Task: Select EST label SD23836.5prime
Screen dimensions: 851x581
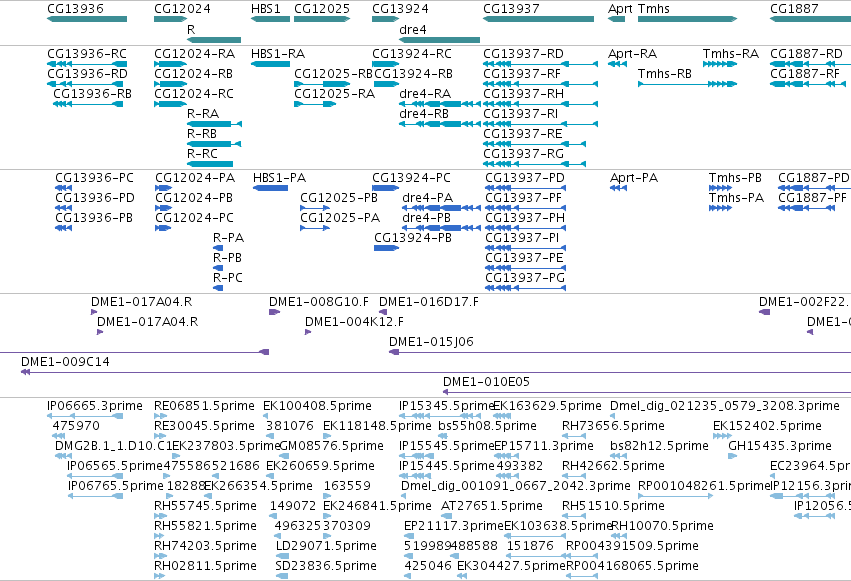Action: pos(326,566)
